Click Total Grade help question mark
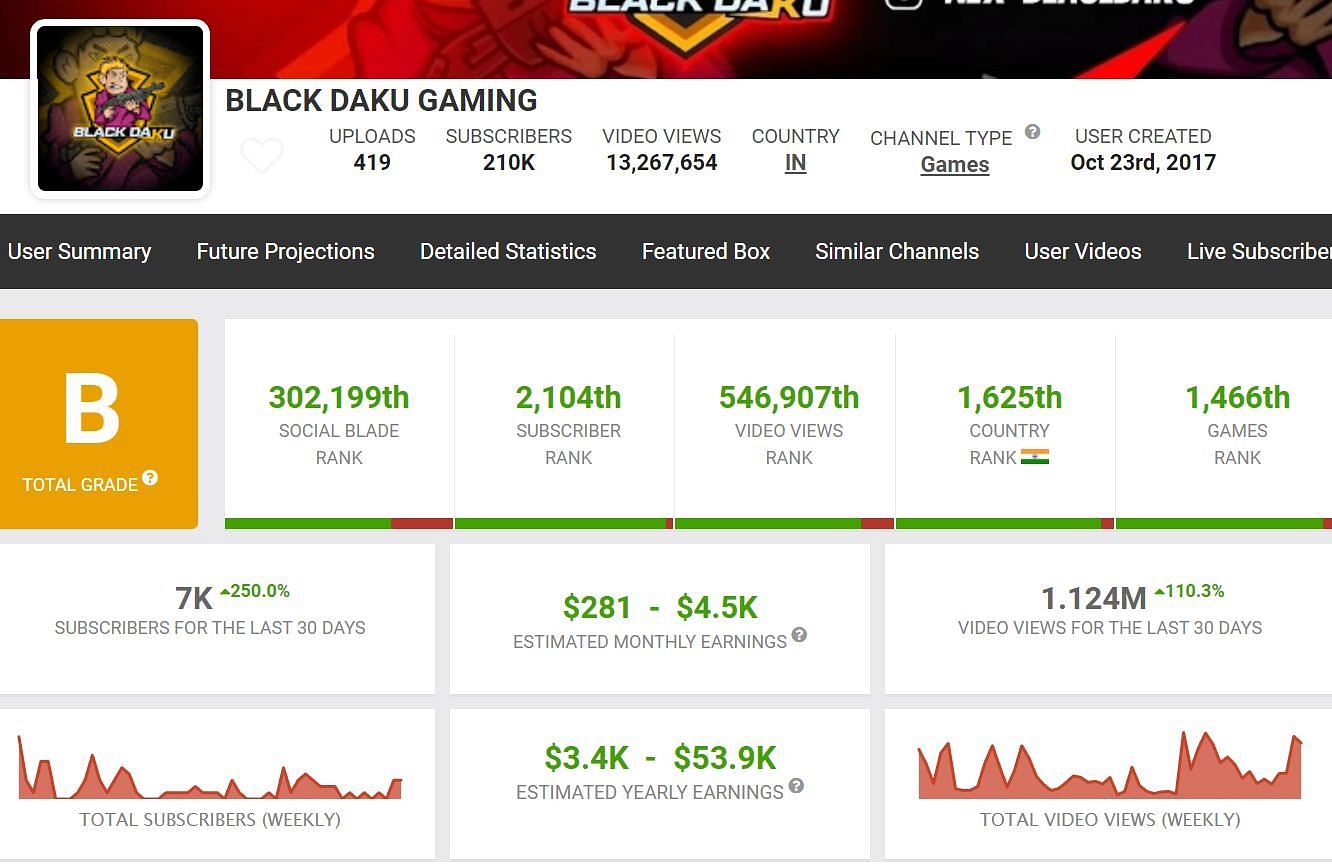The height and width of the screenshot is (864, 1332). (x=150, y=478)
